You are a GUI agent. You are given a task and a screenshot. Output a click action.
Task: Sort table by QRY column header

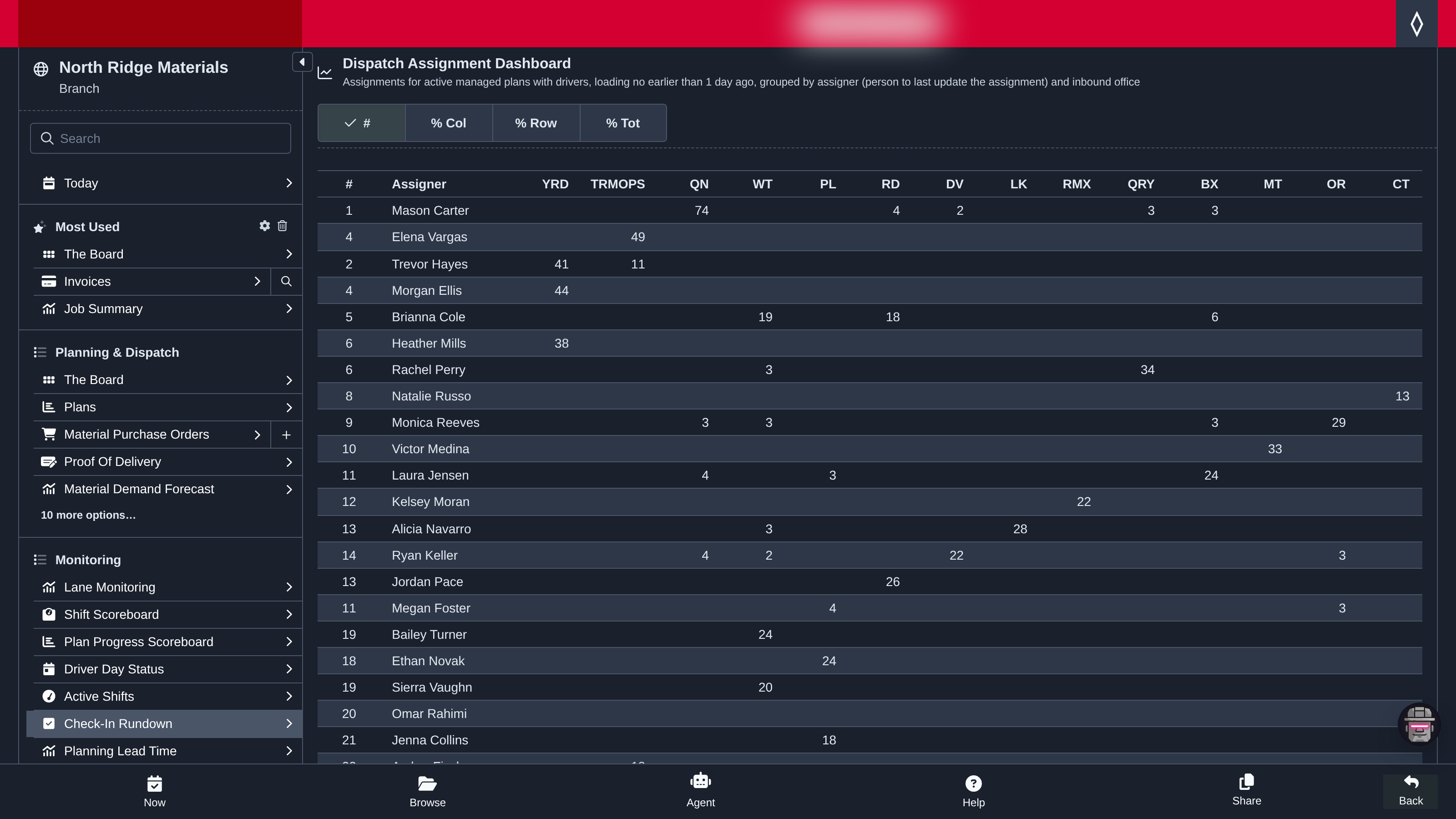[1141, 184]
